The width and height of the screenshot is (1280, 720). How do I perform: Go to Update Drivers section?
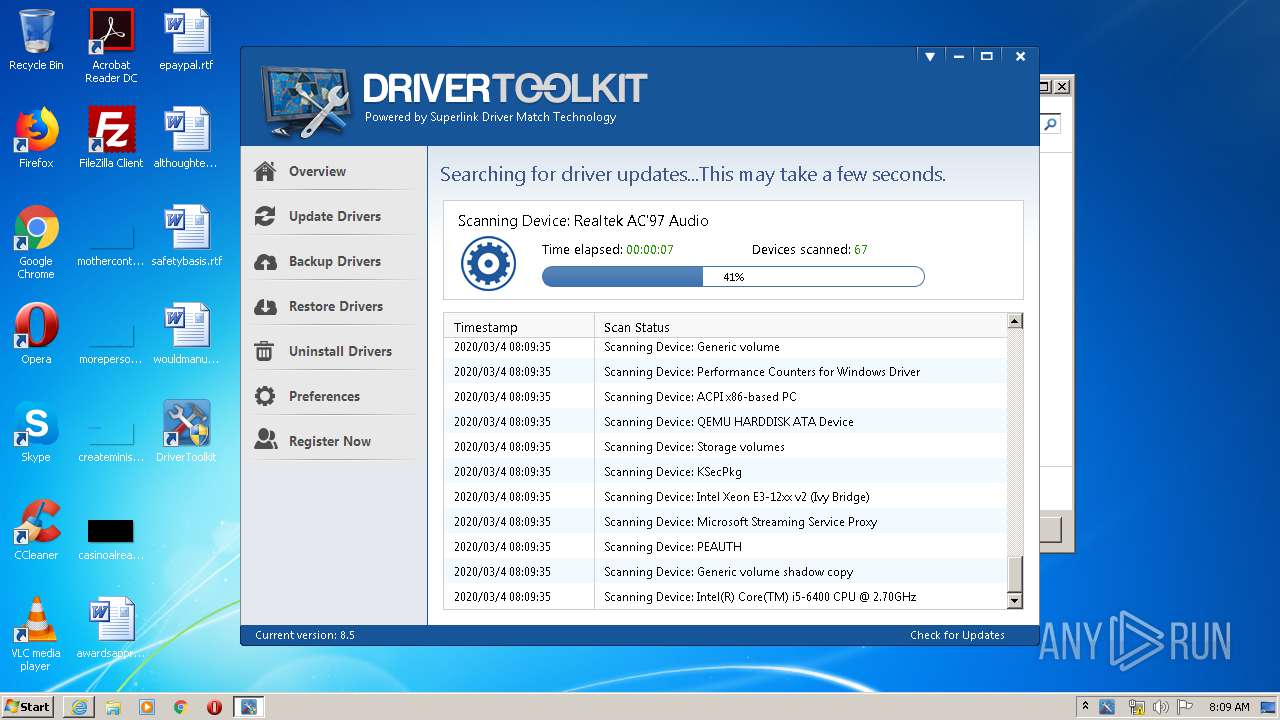pos(334,216)
